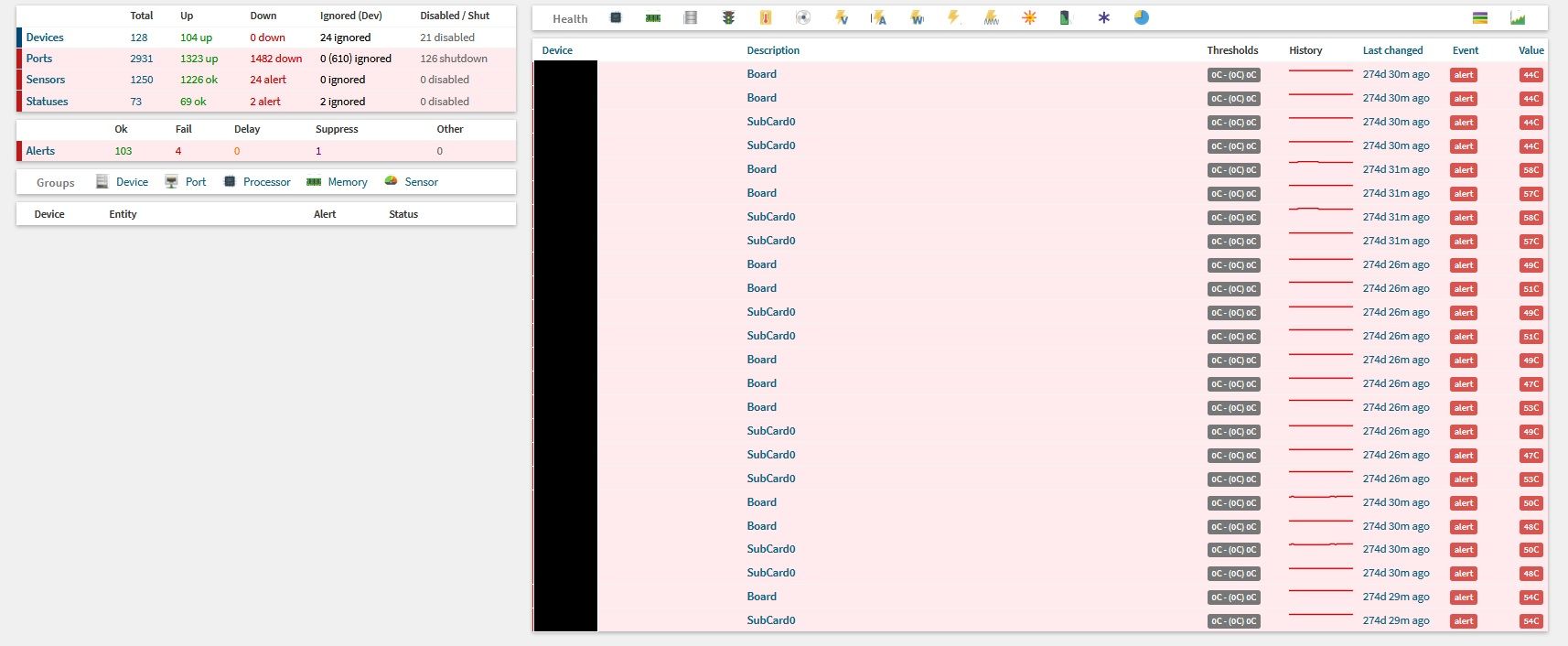Open the Sensor groups link
1568x646 pixels.
[x=422, y=182]
